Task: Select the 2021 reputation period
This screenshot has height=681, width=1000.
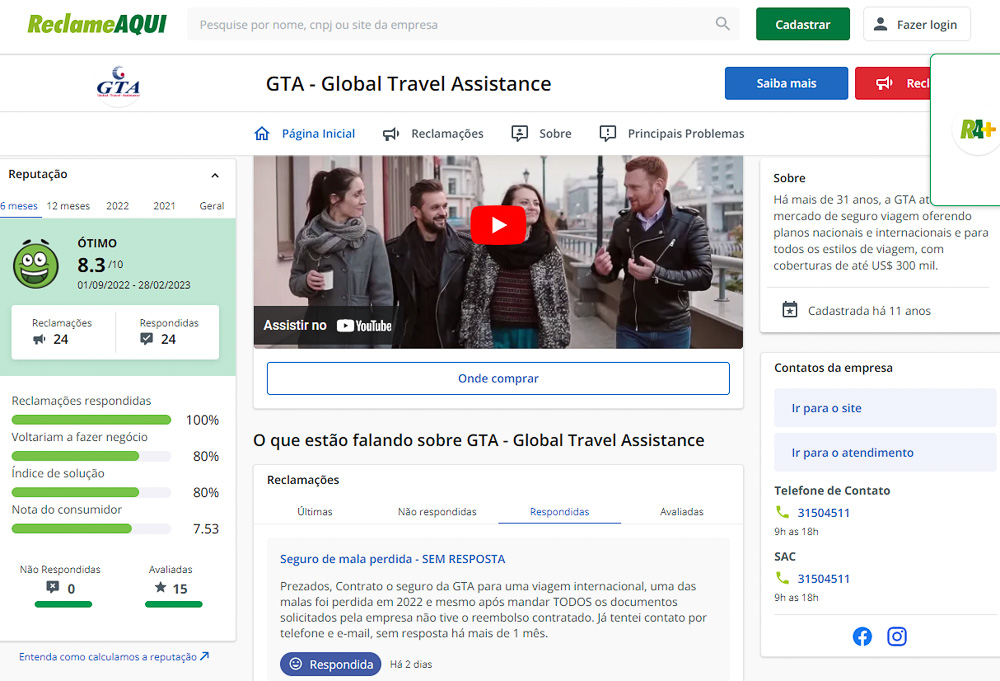Action: coord(165,206)
